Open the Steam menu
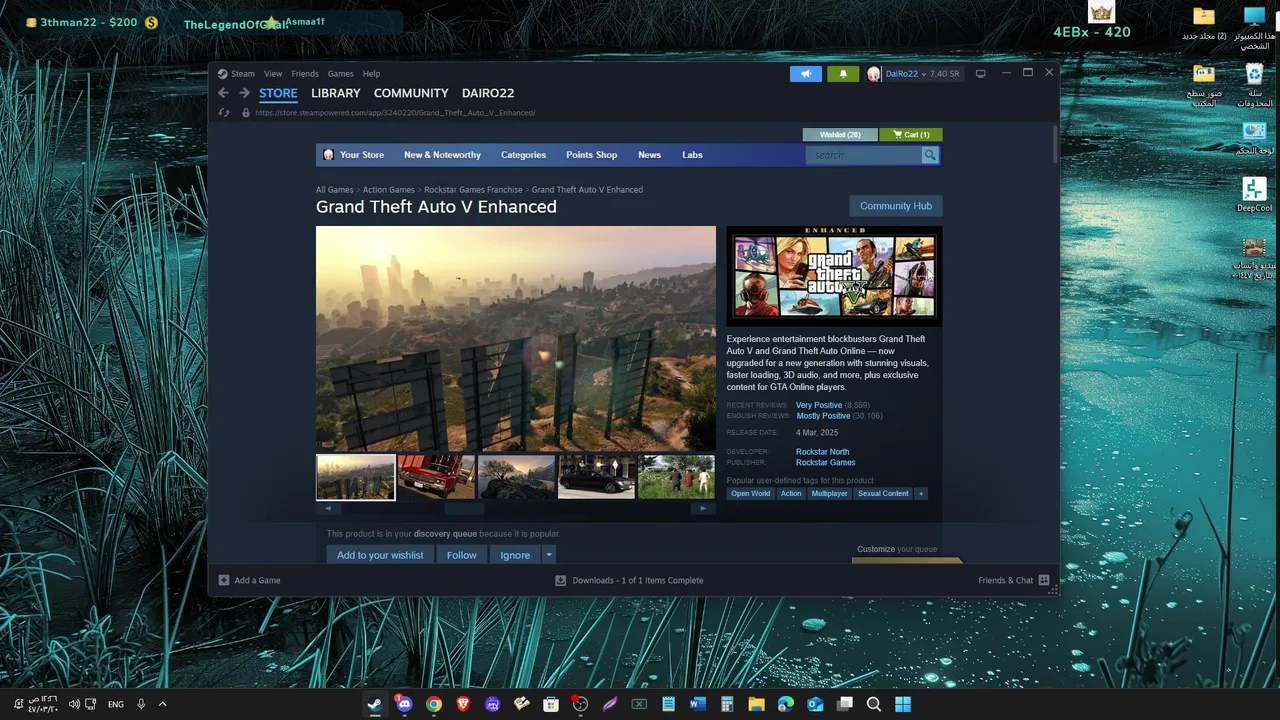 pos(243,74)
